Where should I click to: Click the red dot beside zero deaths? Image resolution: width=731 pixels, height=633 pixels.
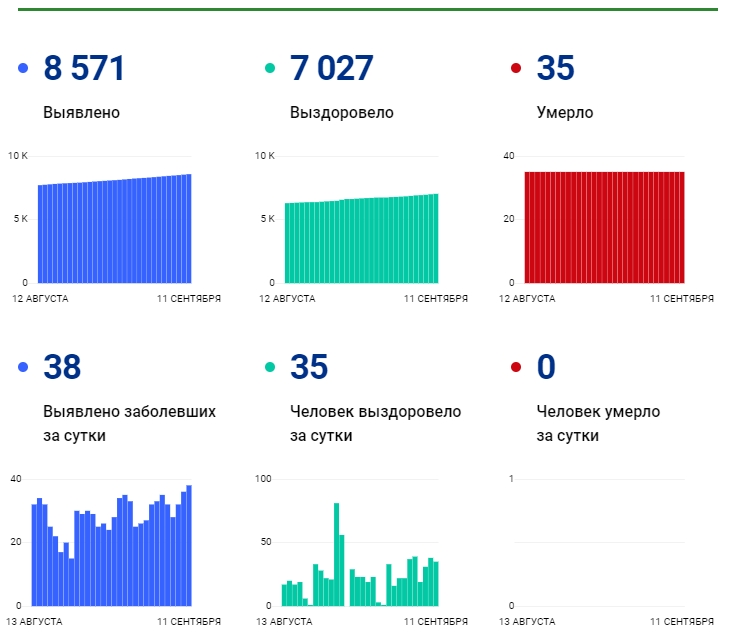516,367
